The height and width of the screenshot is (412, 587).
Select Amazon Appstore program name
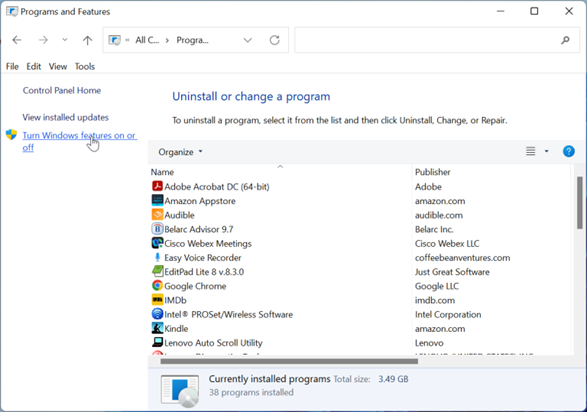[200, 201]
